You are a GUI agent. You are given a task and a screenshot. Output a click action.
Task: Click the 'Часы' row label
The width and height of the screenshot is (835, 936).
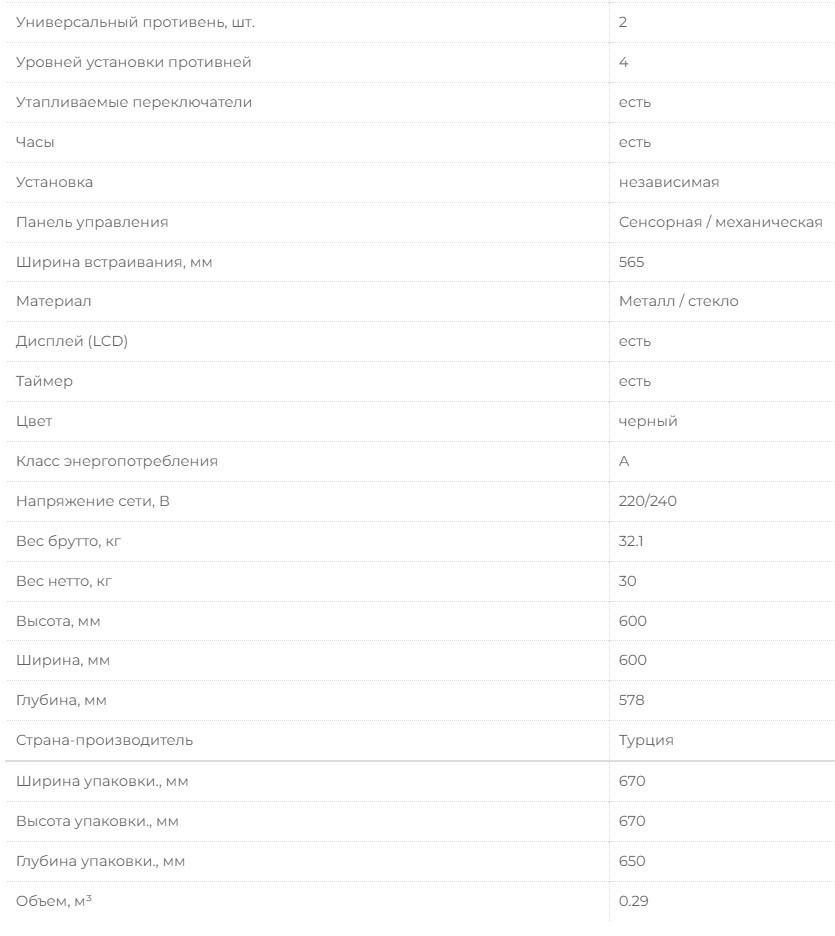[x=34, y=142]
